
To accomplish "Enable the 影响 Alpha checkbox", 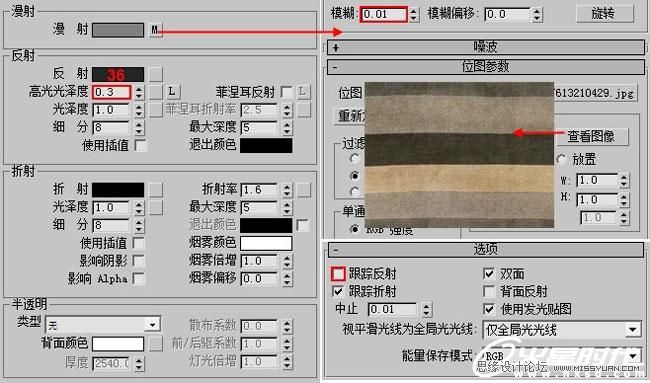I will (x=139, y=279).
